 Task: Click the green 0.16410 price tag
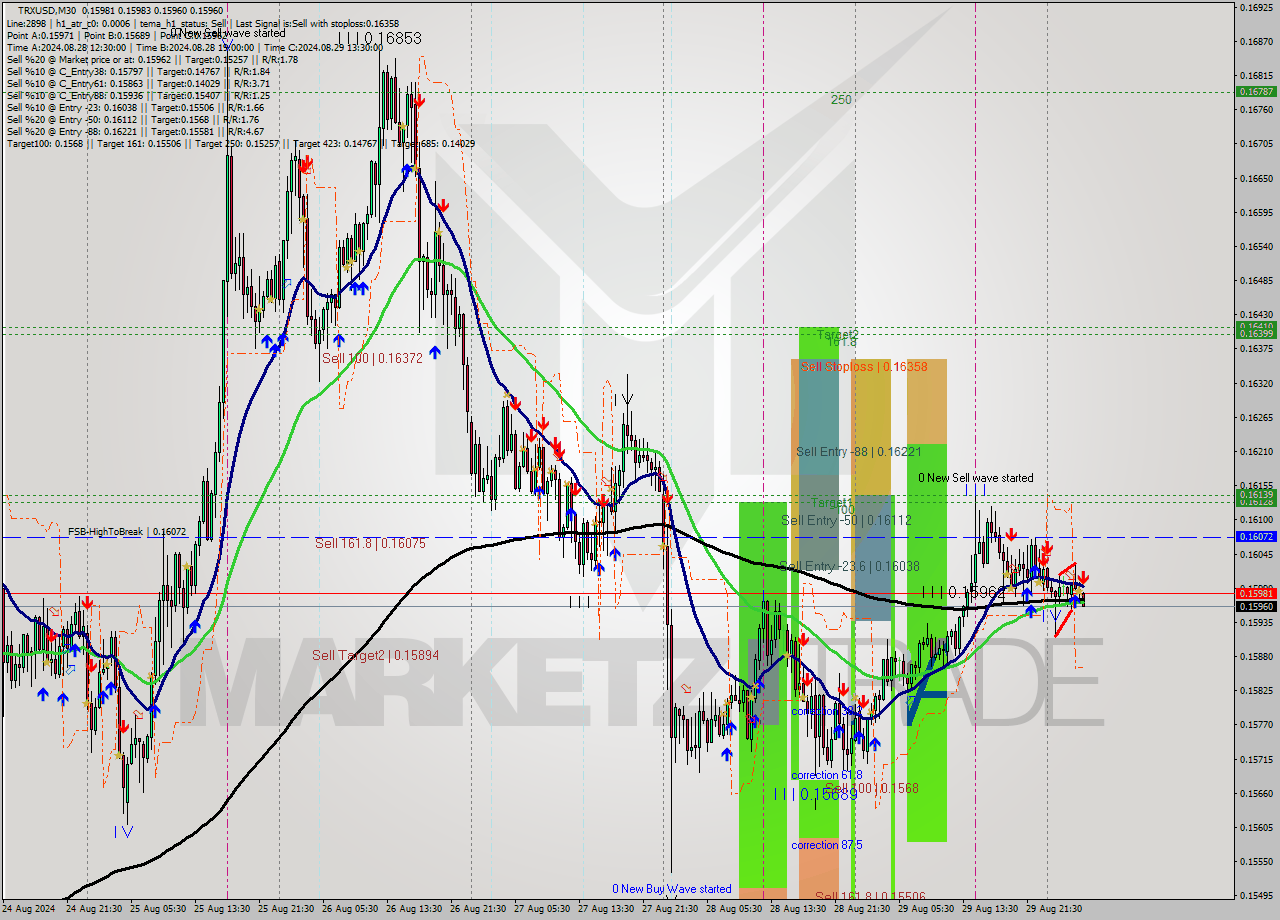click(1257, 327)
